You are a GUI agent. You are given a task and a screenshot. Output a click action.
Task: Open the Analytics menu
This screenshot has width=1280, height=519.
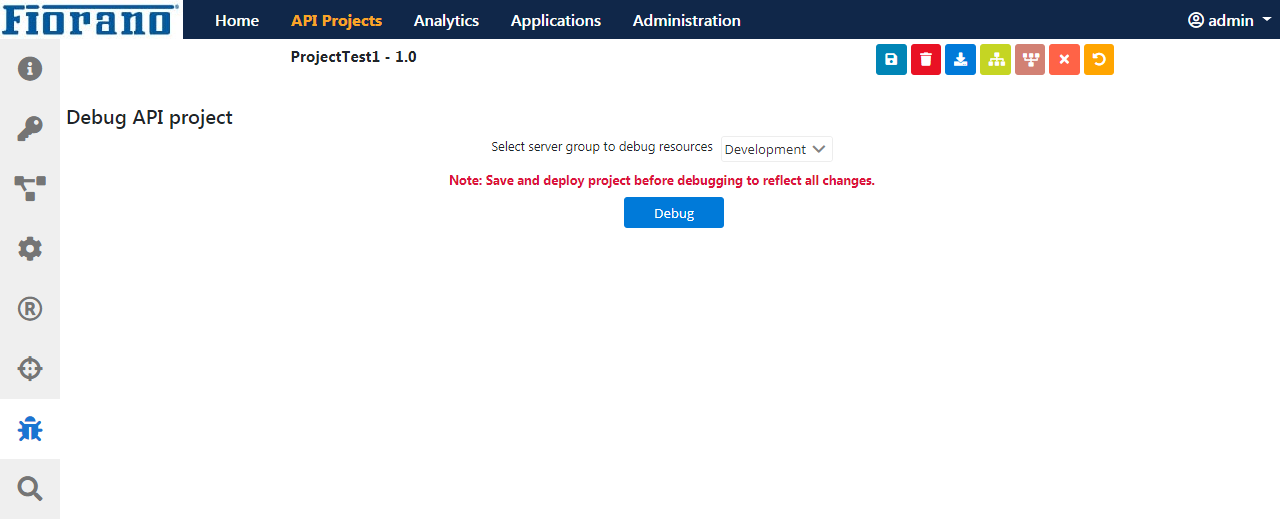(x=446, y=20)
